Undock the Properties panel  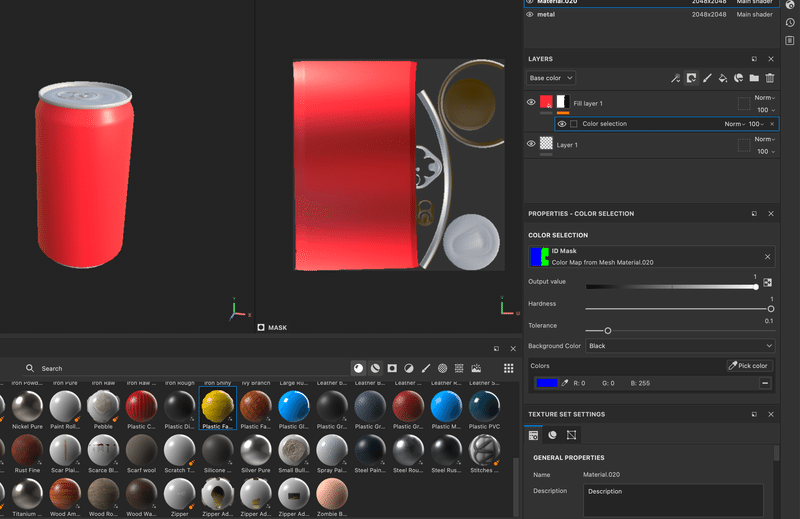click(754, 214)
